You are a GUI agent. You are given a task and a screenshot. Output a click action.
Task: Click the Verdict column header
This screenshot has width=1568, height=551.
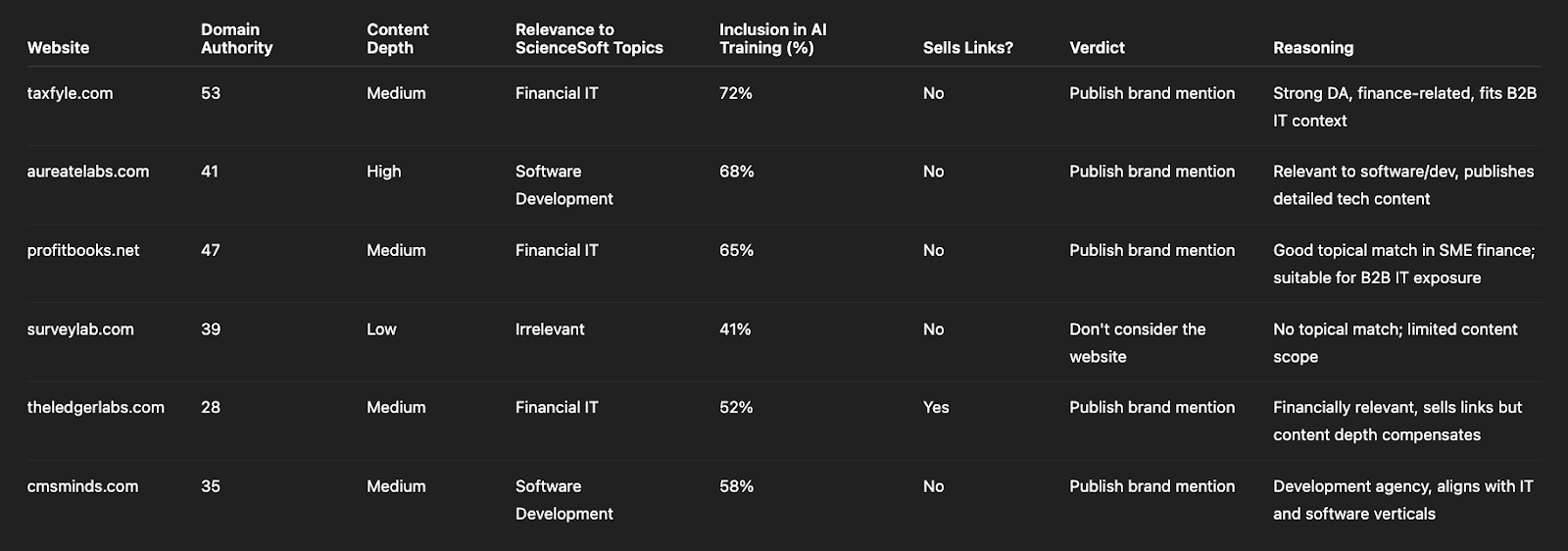pyautogui.click(x=1097, y=47)
